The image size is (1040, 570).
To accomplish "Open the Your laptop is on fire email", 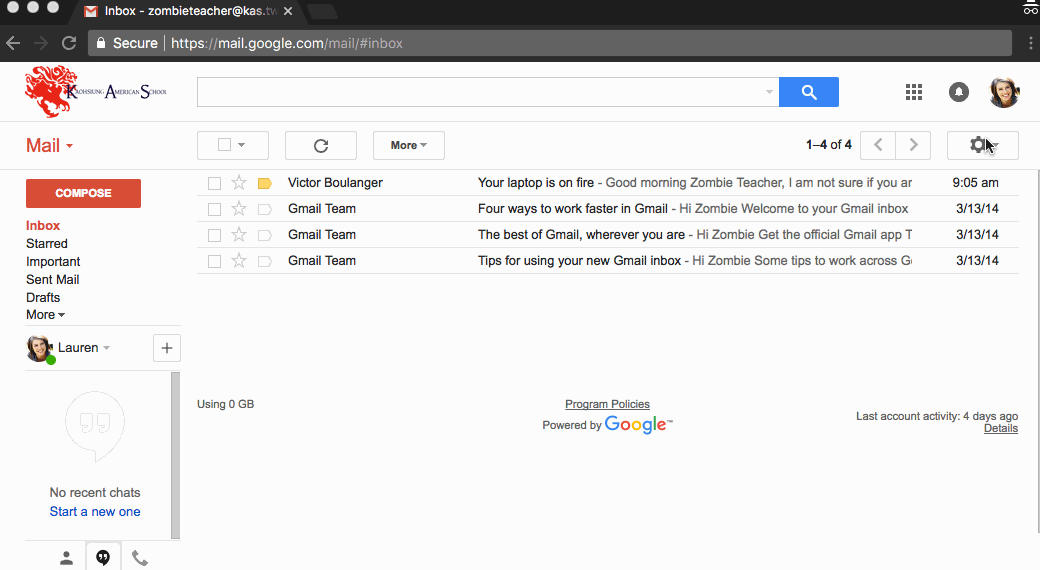I will pos(536,182).
